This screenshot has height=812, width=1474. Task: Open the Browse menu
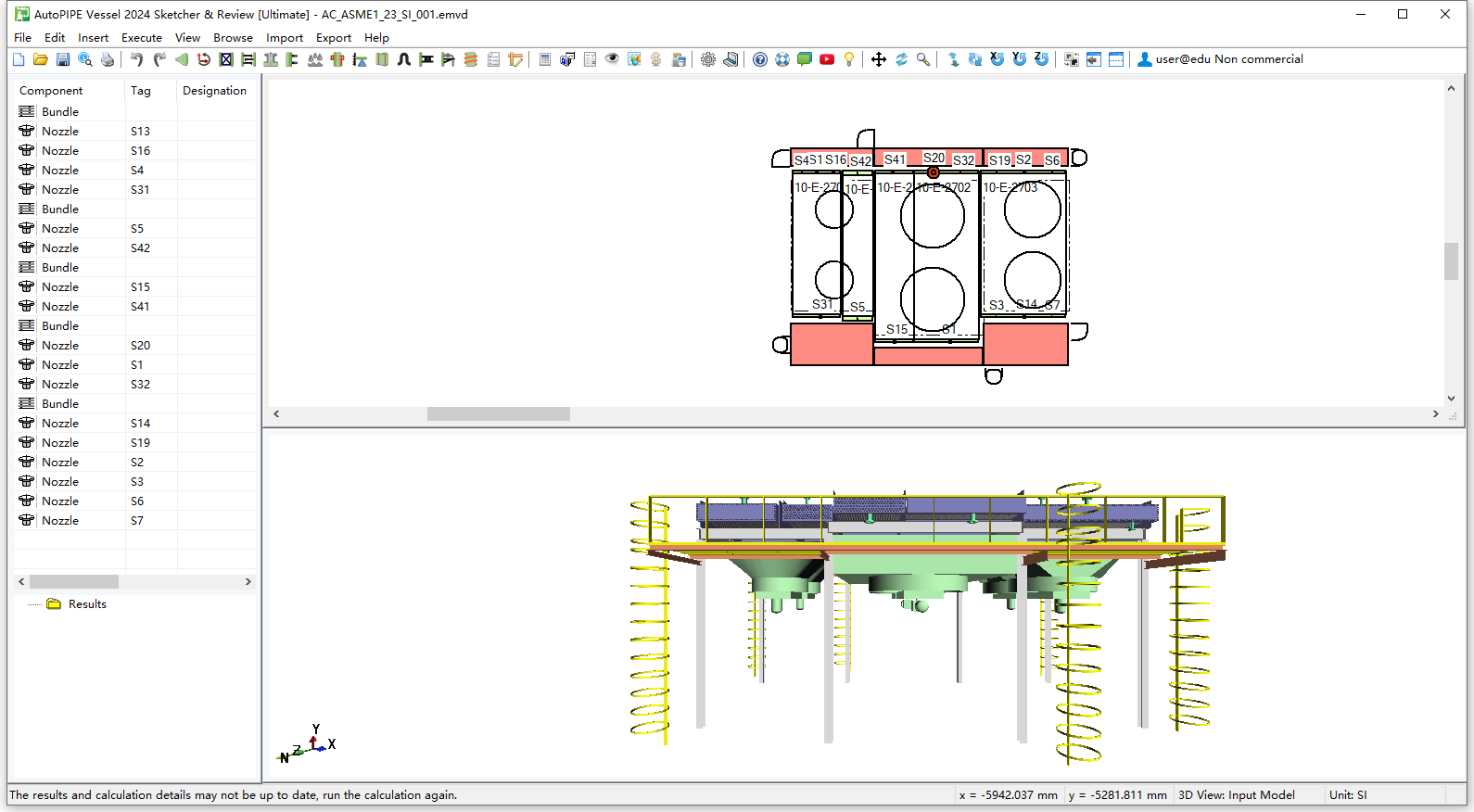coord(233,38)
